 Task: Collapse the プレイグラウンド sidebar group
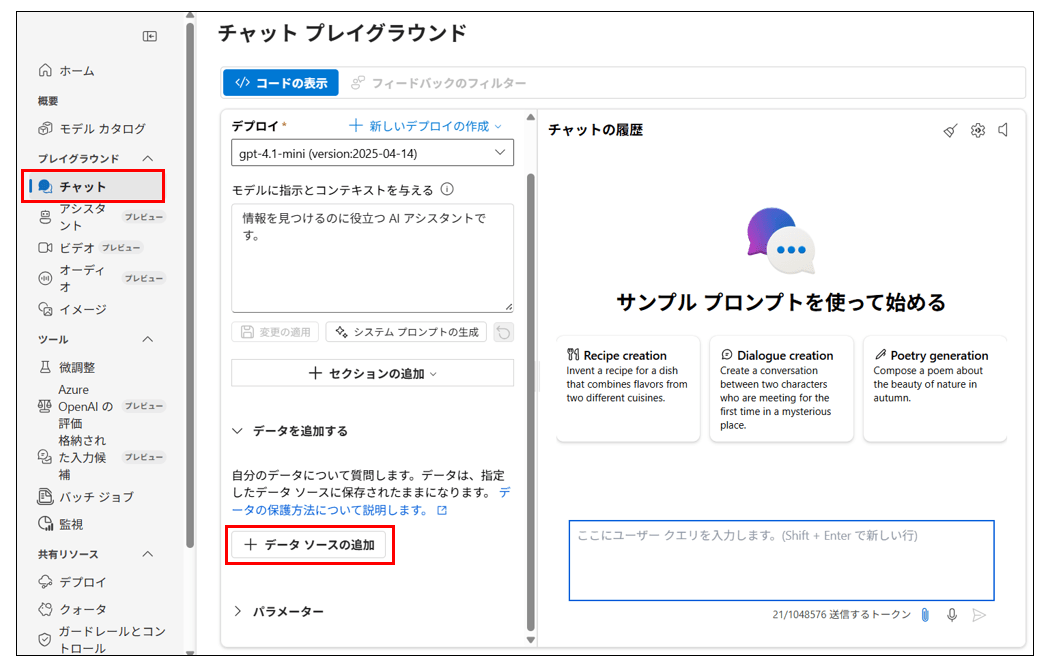(148, 158)
